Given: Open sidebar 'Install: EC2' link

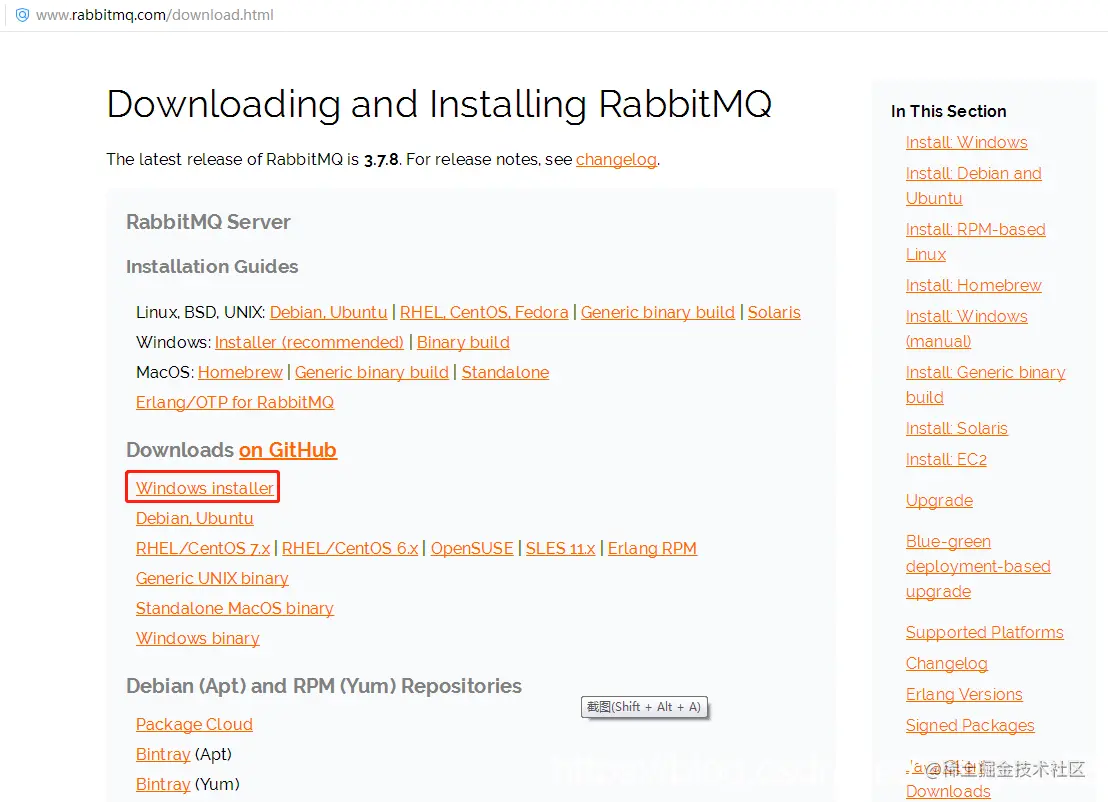Looking at the screenshot, I should [x=946, y=459].
